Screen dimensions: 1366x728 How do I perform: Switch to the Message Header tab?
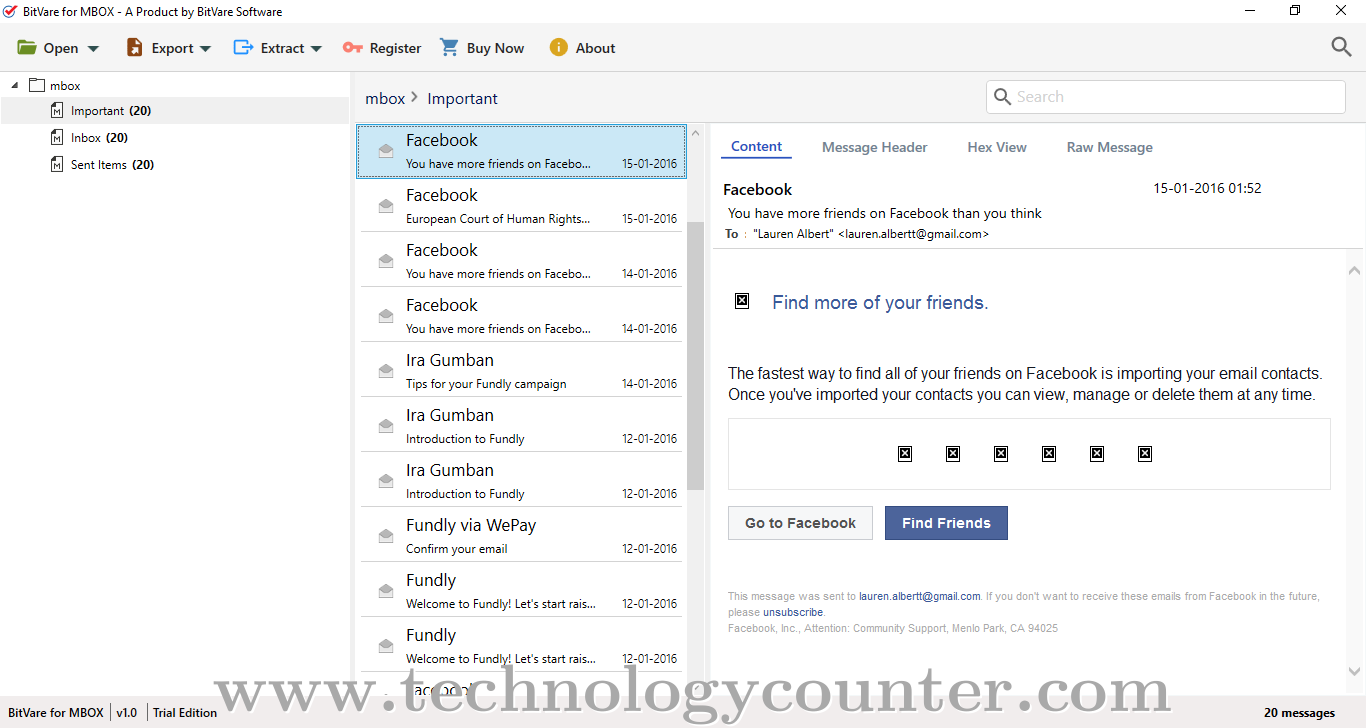point(874,147)
